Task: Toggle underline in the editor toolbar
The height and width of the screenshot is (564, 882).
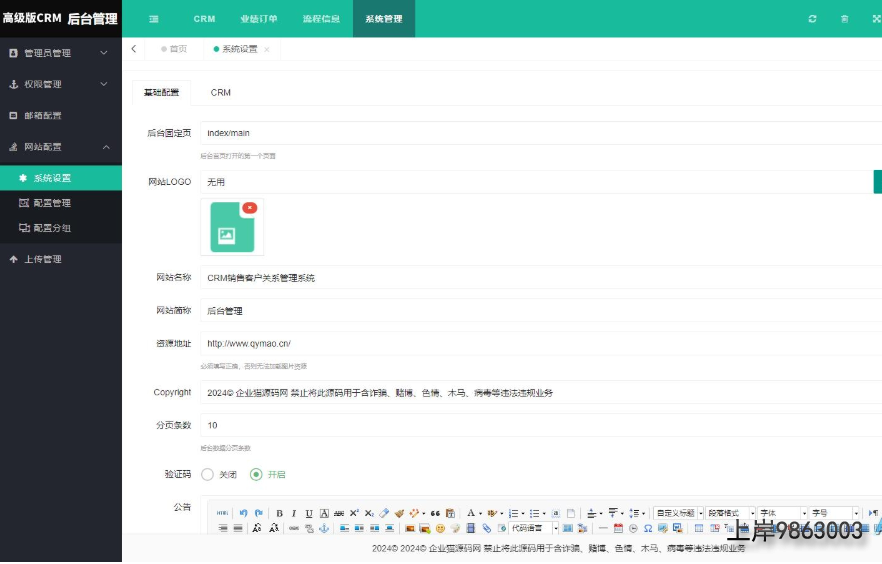Action: coord(309,513)
